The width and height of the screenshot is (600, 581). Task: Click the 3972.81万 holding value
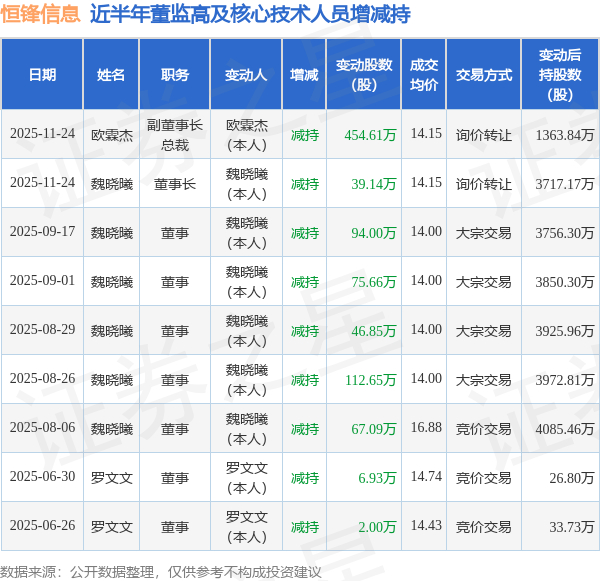(564, 380)
